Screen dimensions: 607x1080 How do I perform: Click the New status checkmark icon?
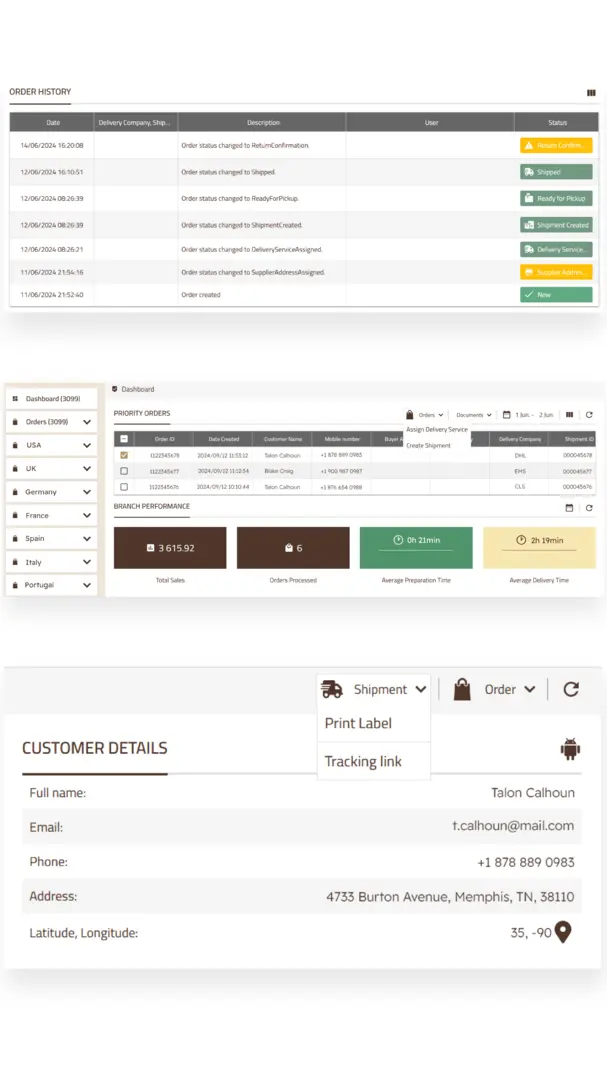[528, 295]
